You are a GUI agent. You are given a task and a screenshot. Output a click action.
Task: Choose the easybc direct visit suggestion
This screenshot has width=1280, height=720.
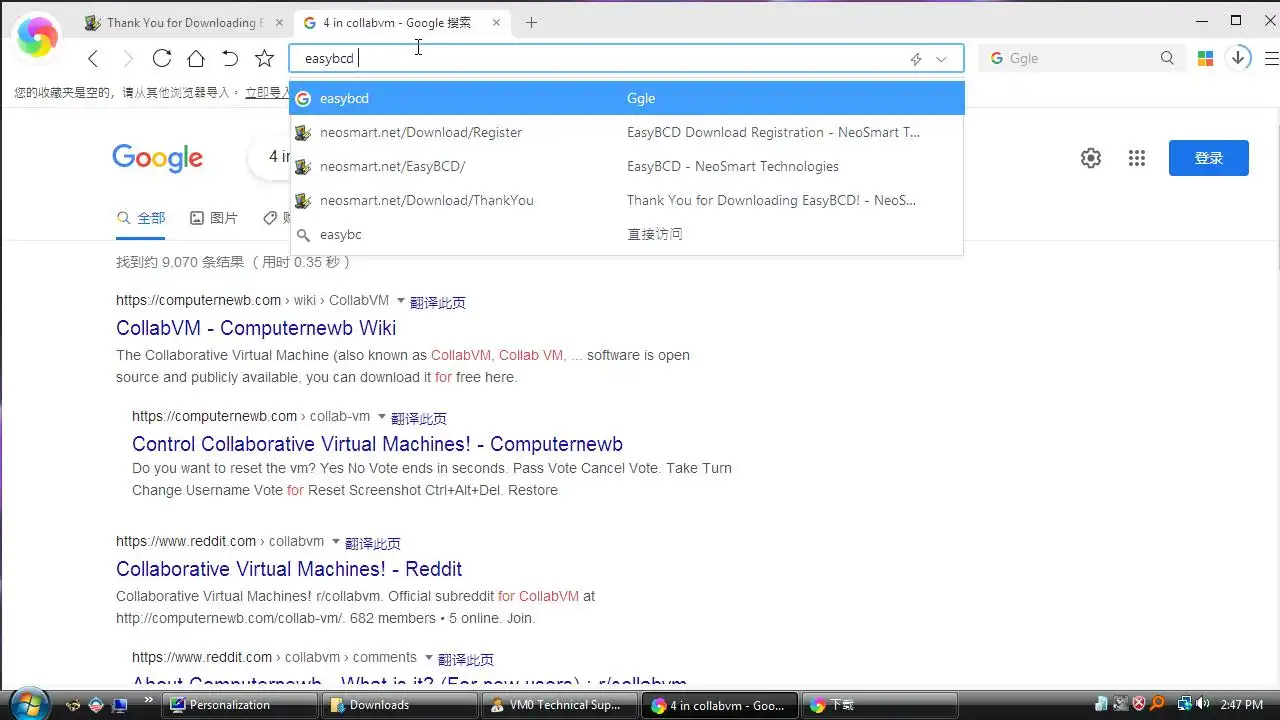point(627,234)
